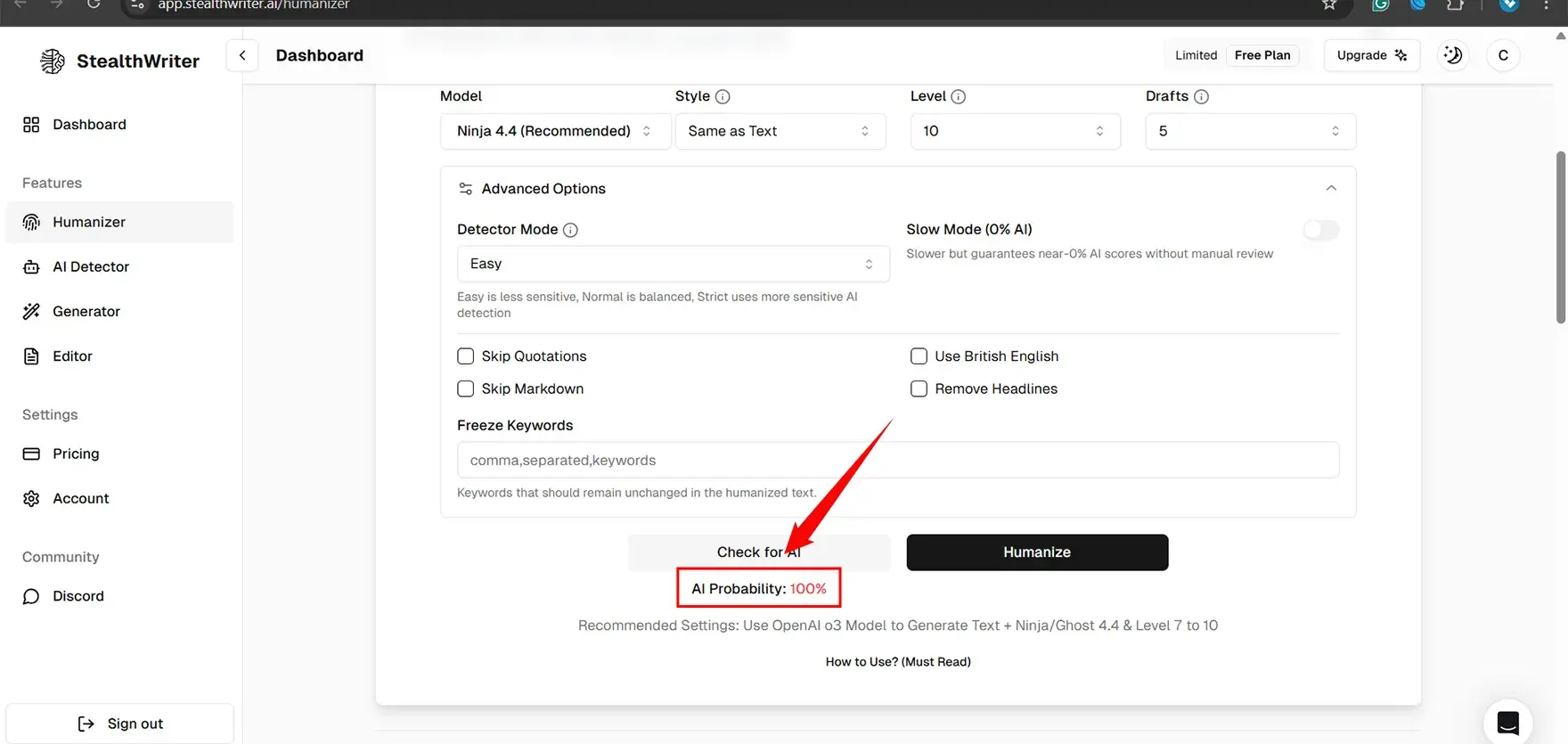The height and width of the screenshot is (744, 1568).
Task: Collapse Advanced Options with chevron
Action: (x=1331, y=188)
